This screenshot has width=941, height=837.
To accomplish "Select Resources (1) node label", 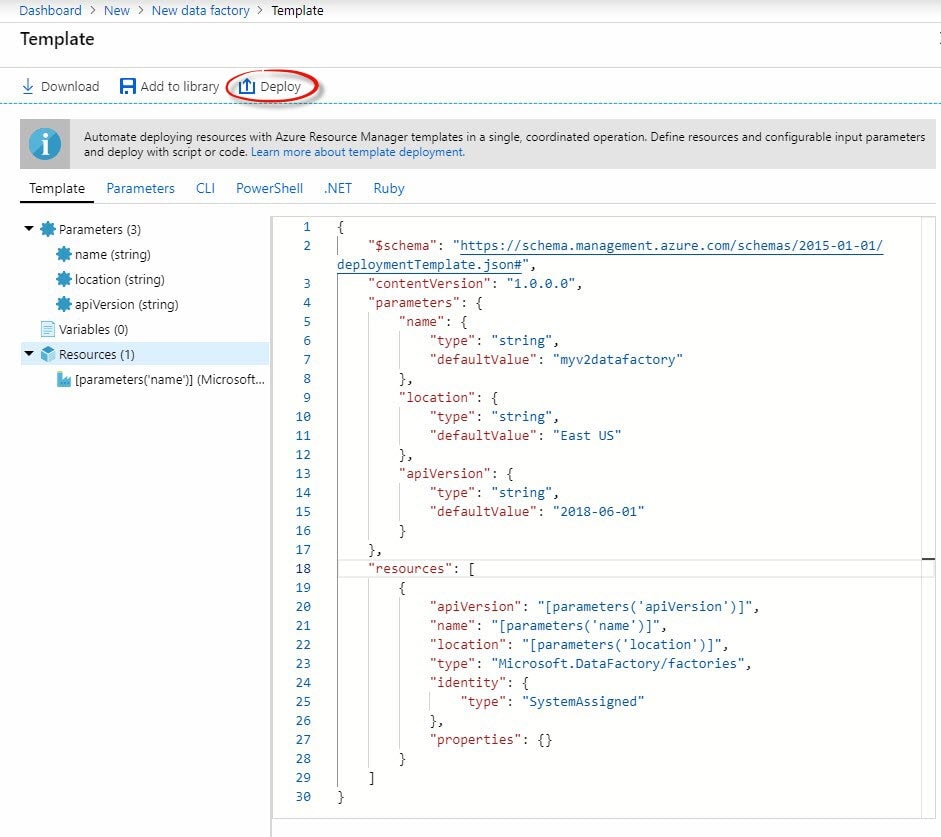I will click(97, 355).
